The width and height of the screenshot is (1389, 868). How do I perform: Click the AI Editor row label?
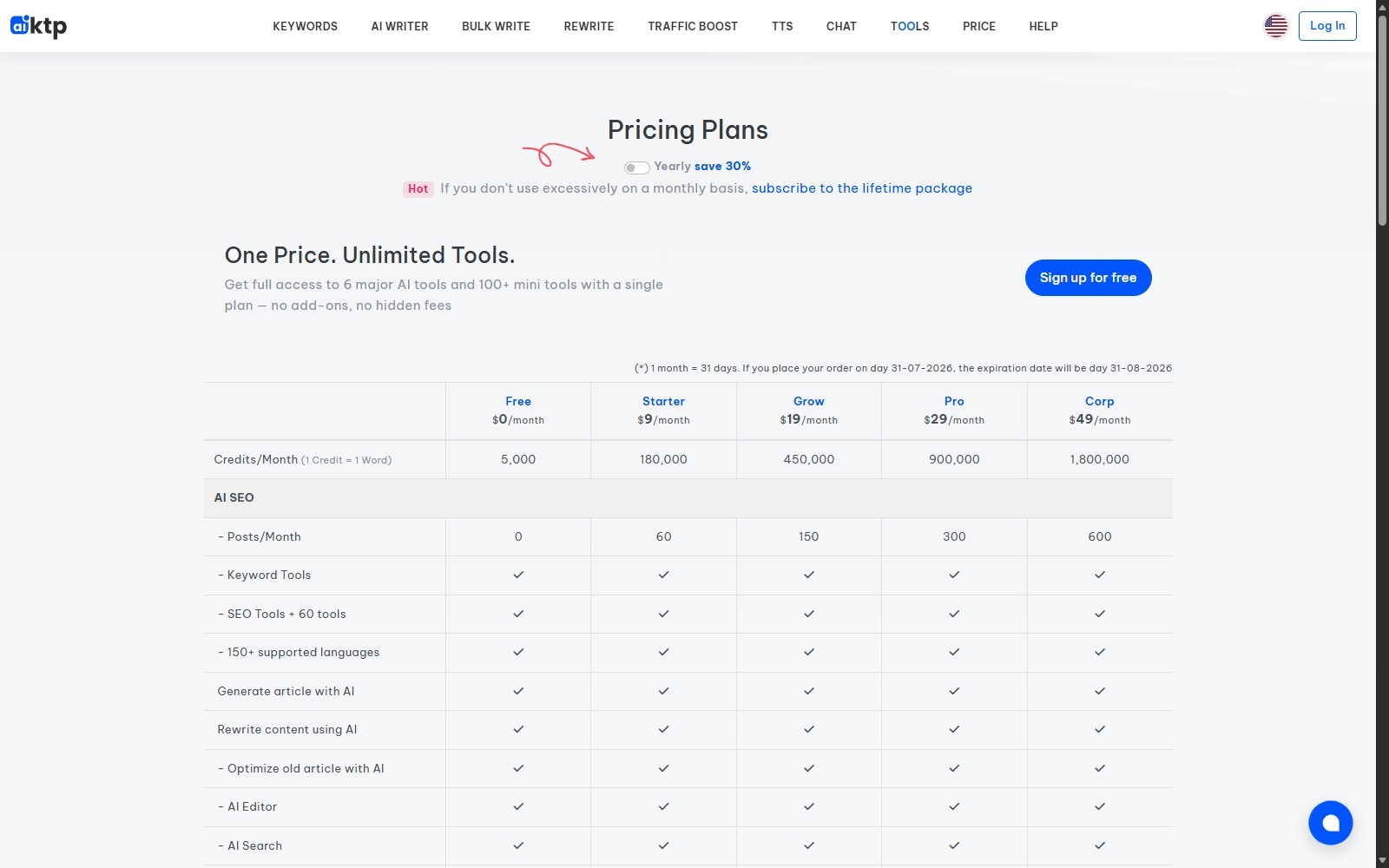click(247, 807)
